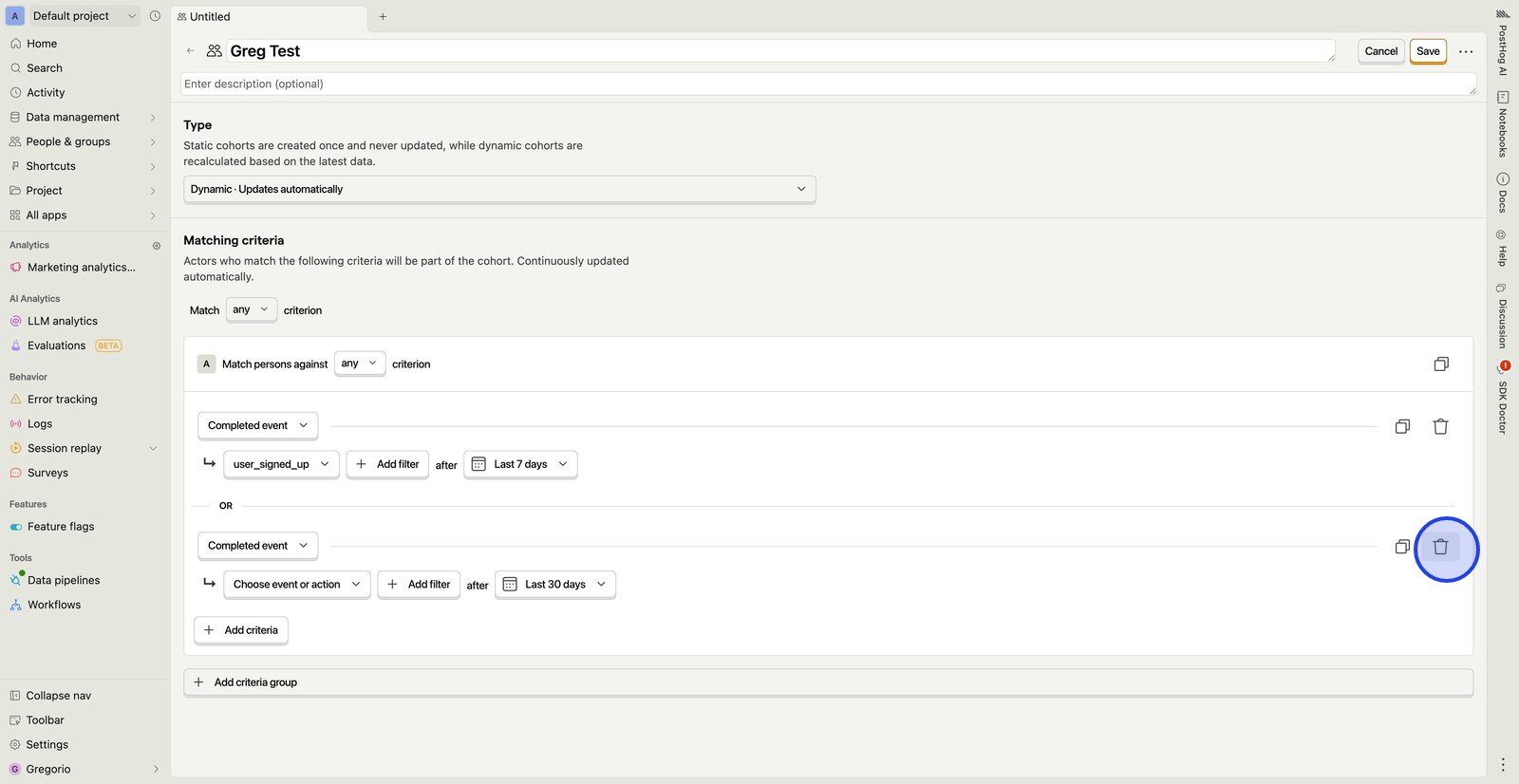Delete the second Completed event criterion
The width and height of the screenshot is (1519, 784).
click(x=1440, y=547)
